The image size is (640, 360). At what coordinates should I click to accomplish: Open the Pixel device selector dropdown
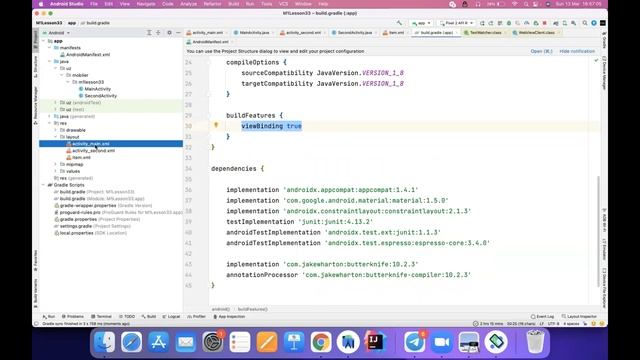point(456,23)
